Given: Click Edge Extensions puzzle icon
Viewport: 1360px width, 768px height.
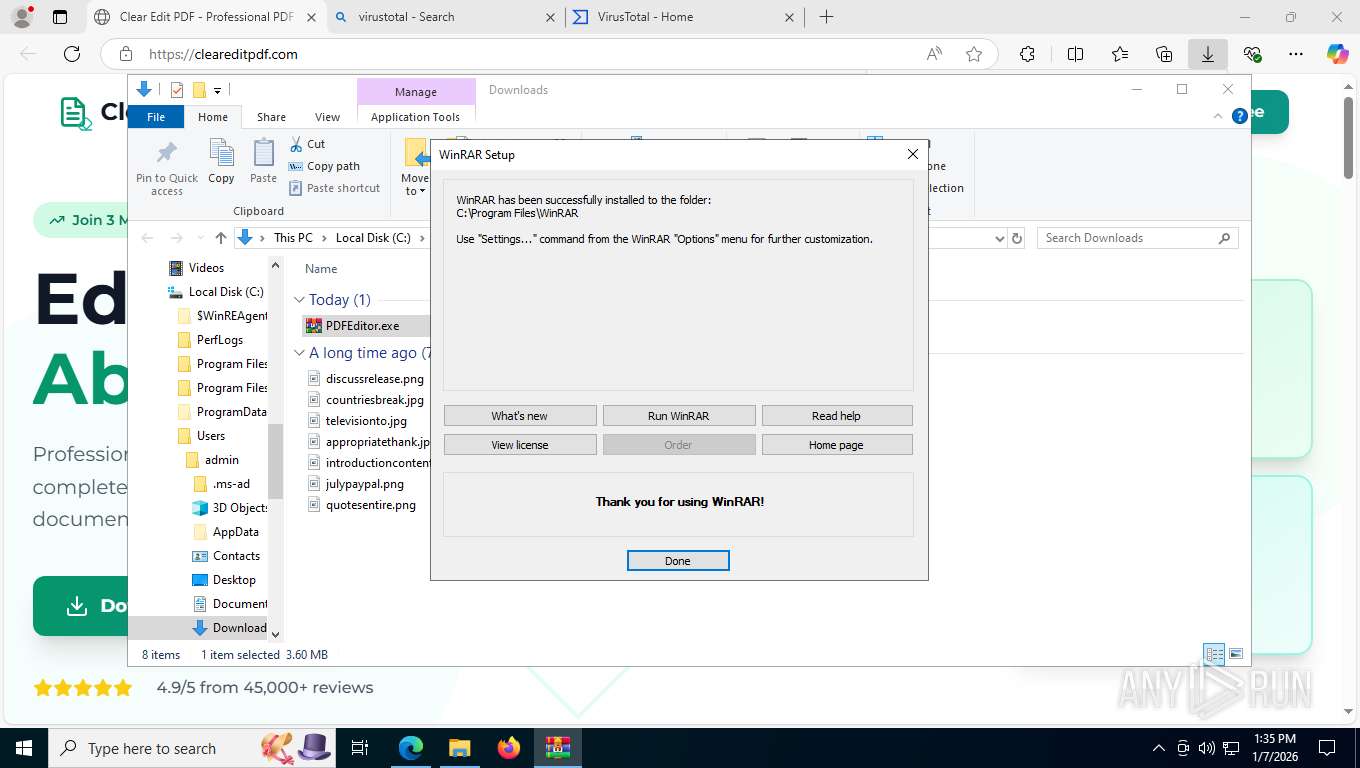Looking at the screenshot, I should click(x=1027, y=54).
